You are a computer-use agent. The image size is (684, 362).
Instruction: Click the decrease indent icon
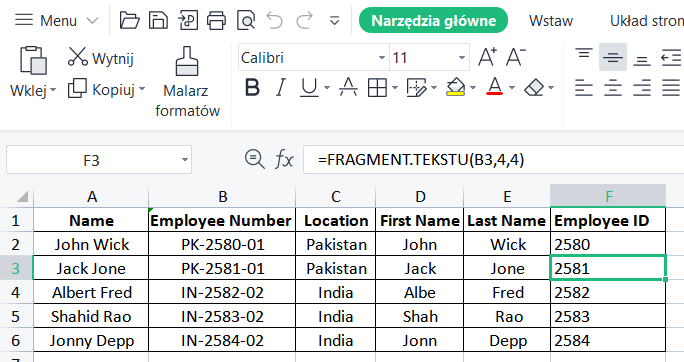(671, 58)
